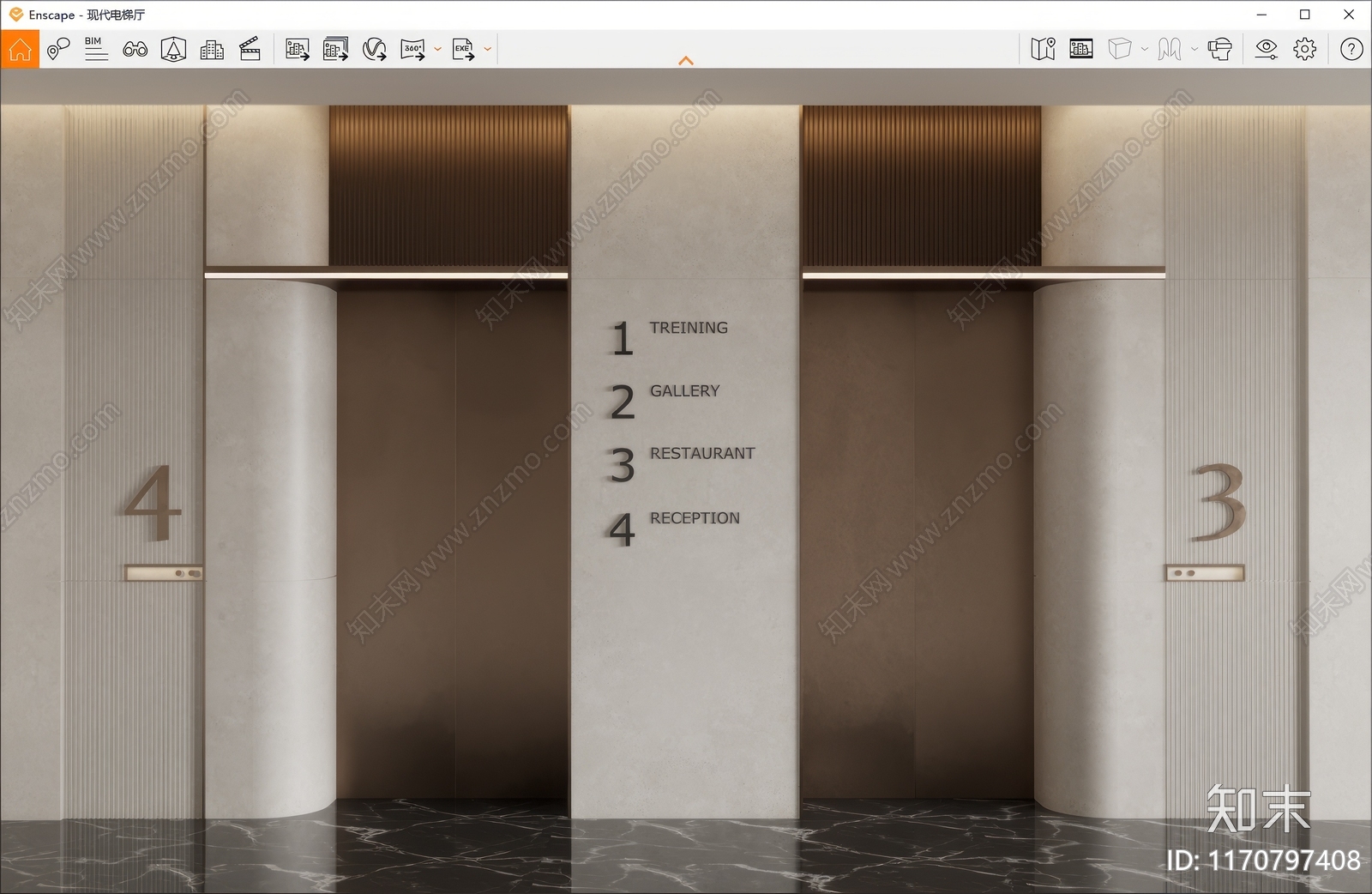Open the dropdown next to 360° panorama
Image resolution: width=1372 pixels, height=894 pixels.
437,49
